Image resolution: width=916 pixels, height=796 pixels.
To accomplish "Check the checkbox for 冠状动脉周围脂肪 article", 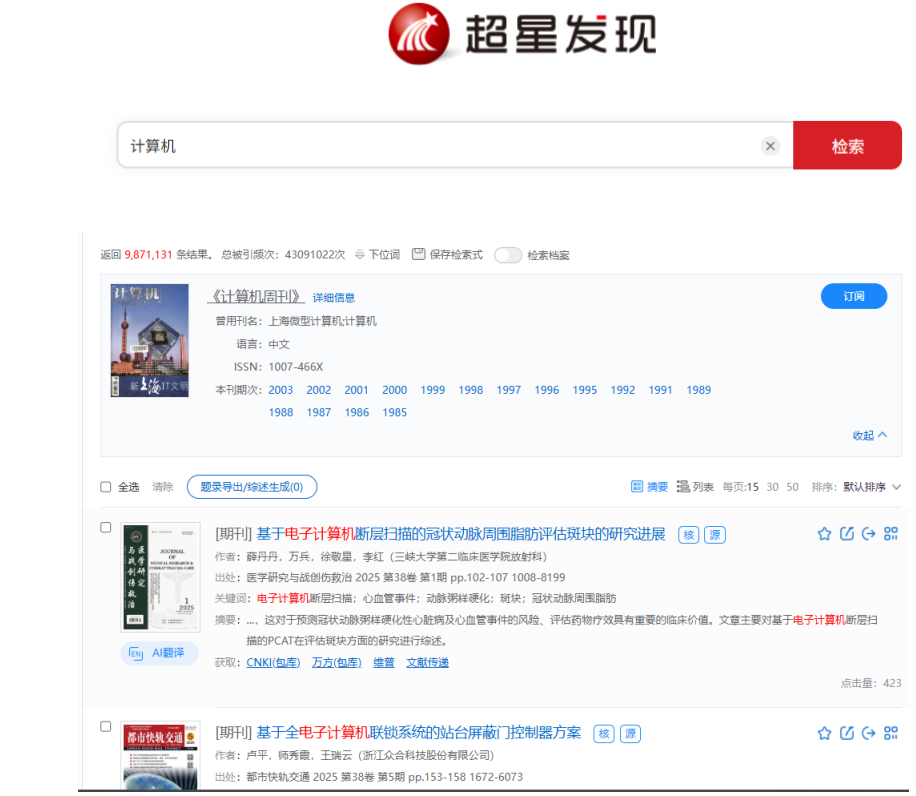I will [106, 527].
